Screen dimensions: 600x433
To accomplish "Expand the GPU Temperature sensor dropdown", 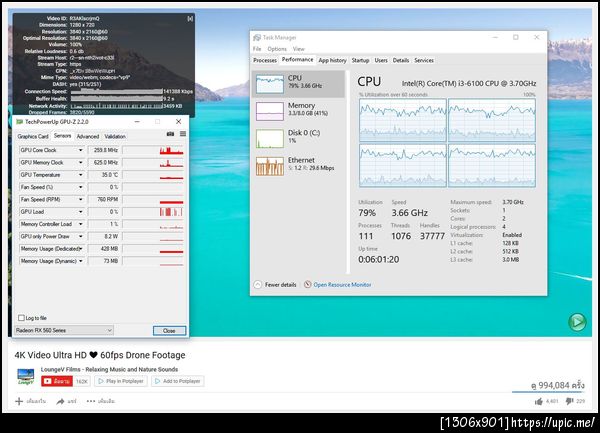I will [80, 175].
